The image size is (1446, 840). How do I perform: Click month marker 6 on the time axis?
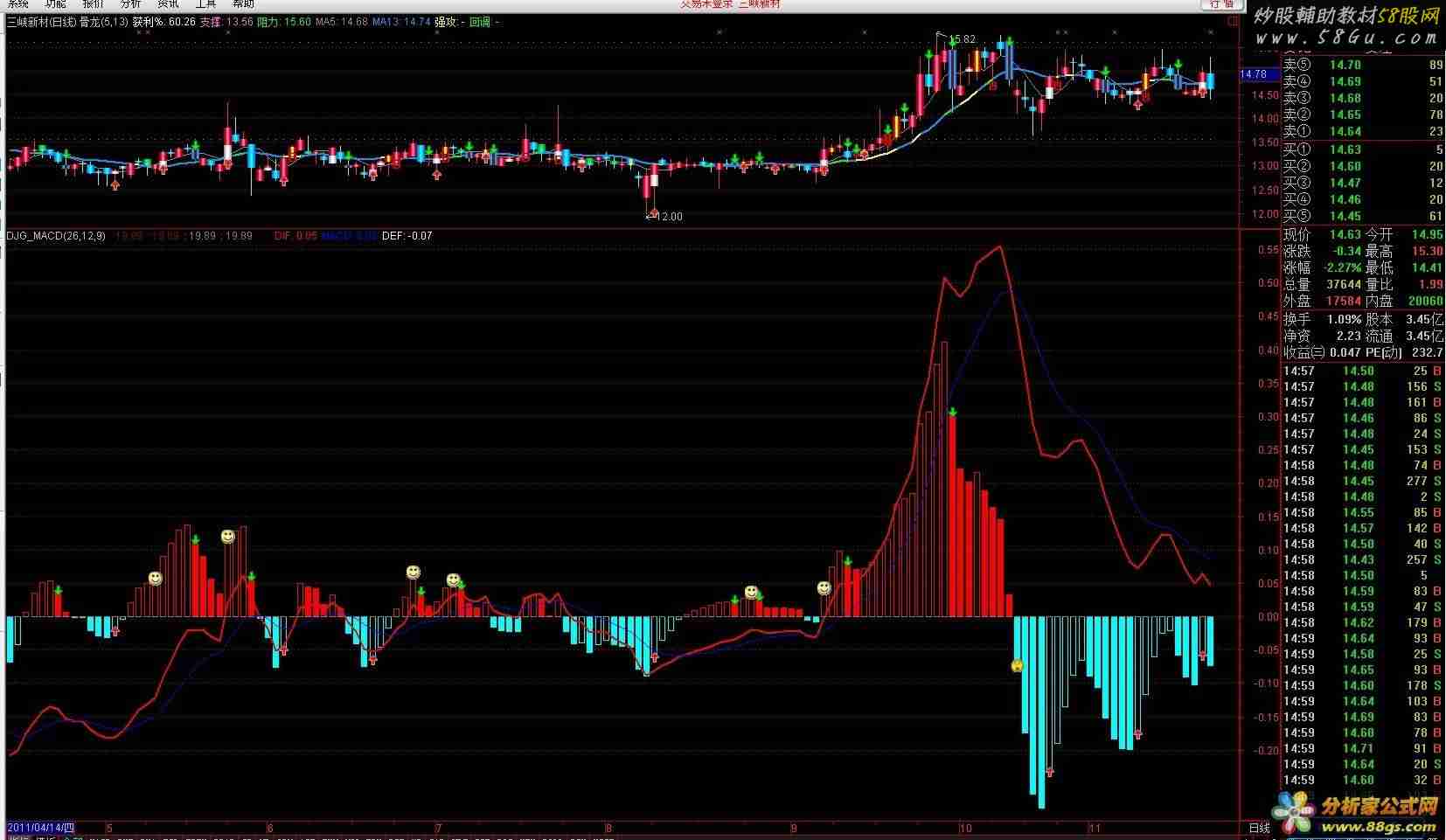270,828
